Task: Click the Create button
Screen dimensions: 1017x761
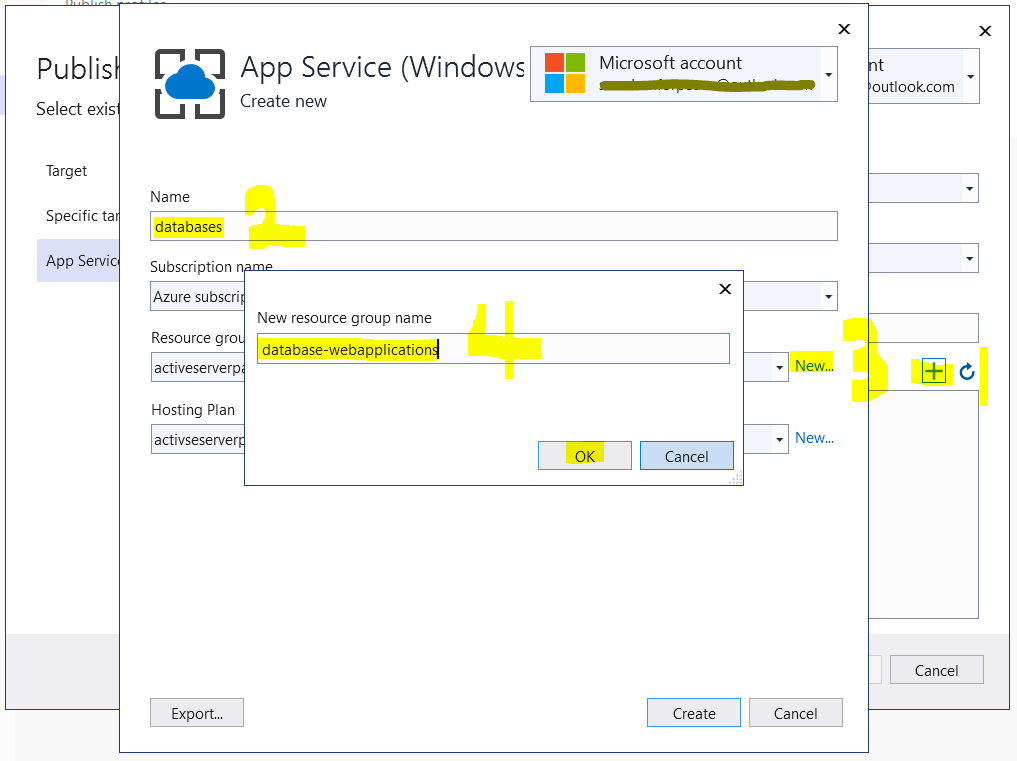Action: point(693,713)
